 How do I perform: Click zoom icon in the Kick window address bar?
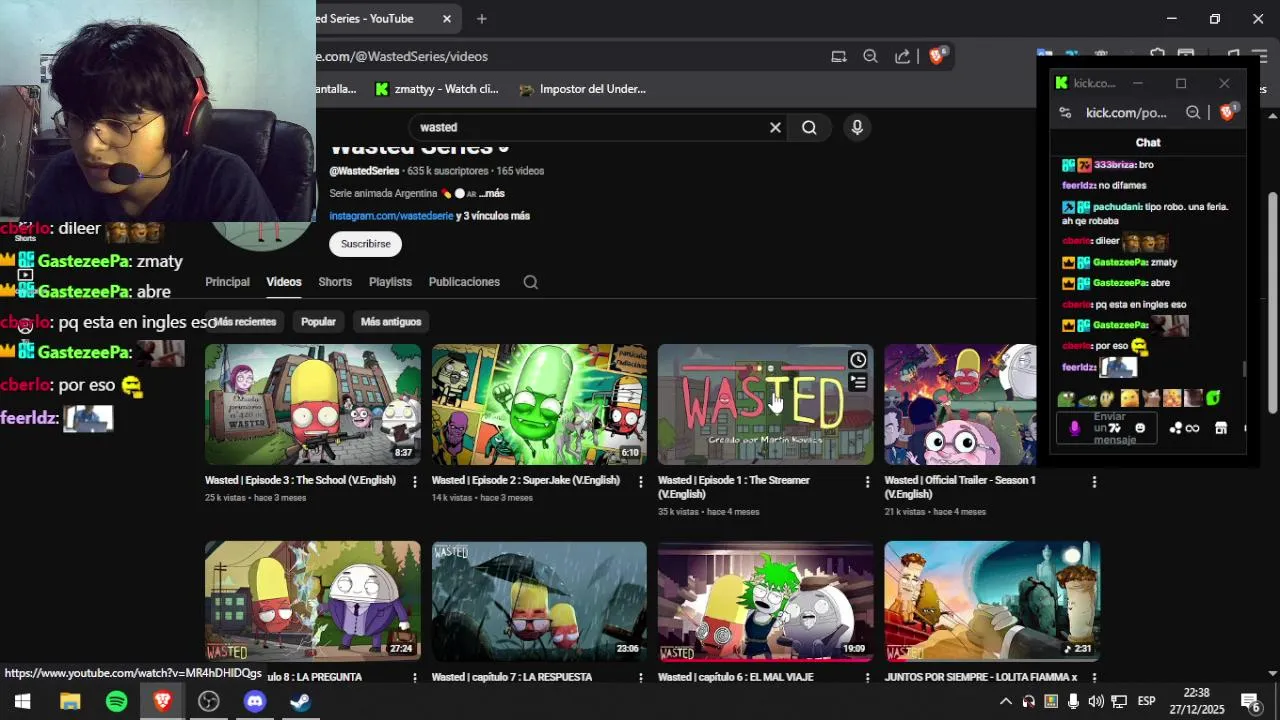pyautogui.click(x=1193, y=113)
